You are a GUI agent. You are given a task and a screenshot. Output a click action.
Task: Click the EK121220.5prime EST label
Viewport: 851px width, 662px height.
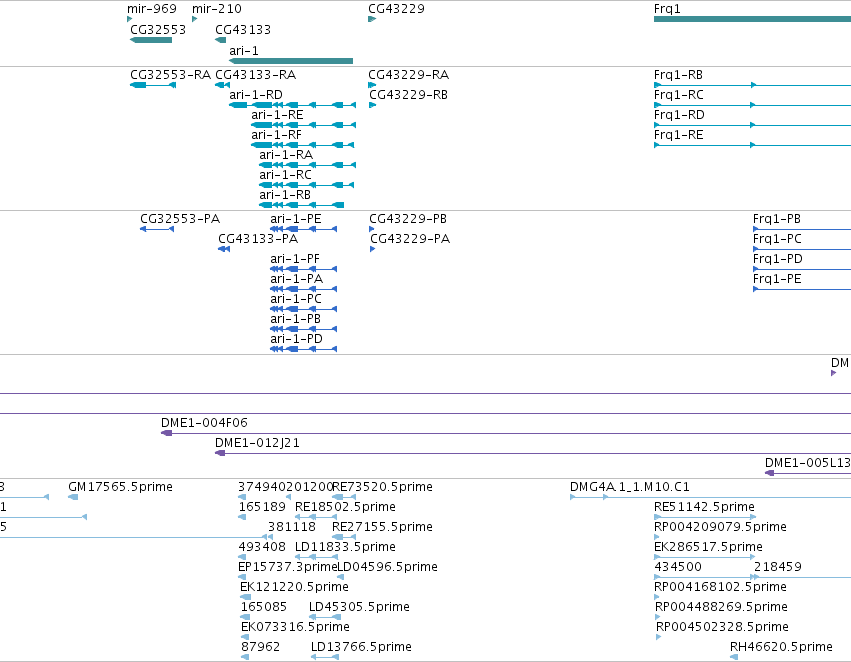[x=294, y=587]
